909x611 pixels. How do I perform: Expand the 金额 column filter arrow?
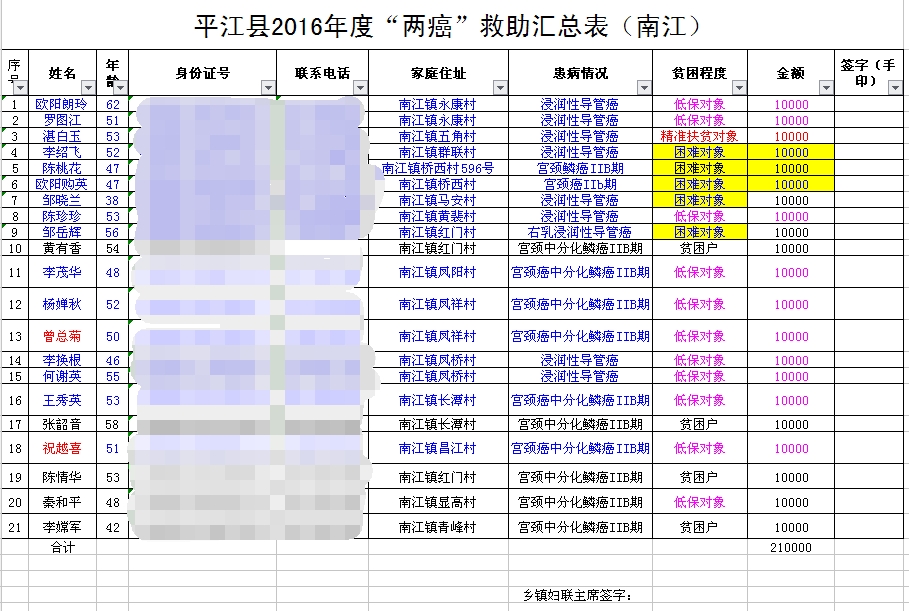point(825,88)
